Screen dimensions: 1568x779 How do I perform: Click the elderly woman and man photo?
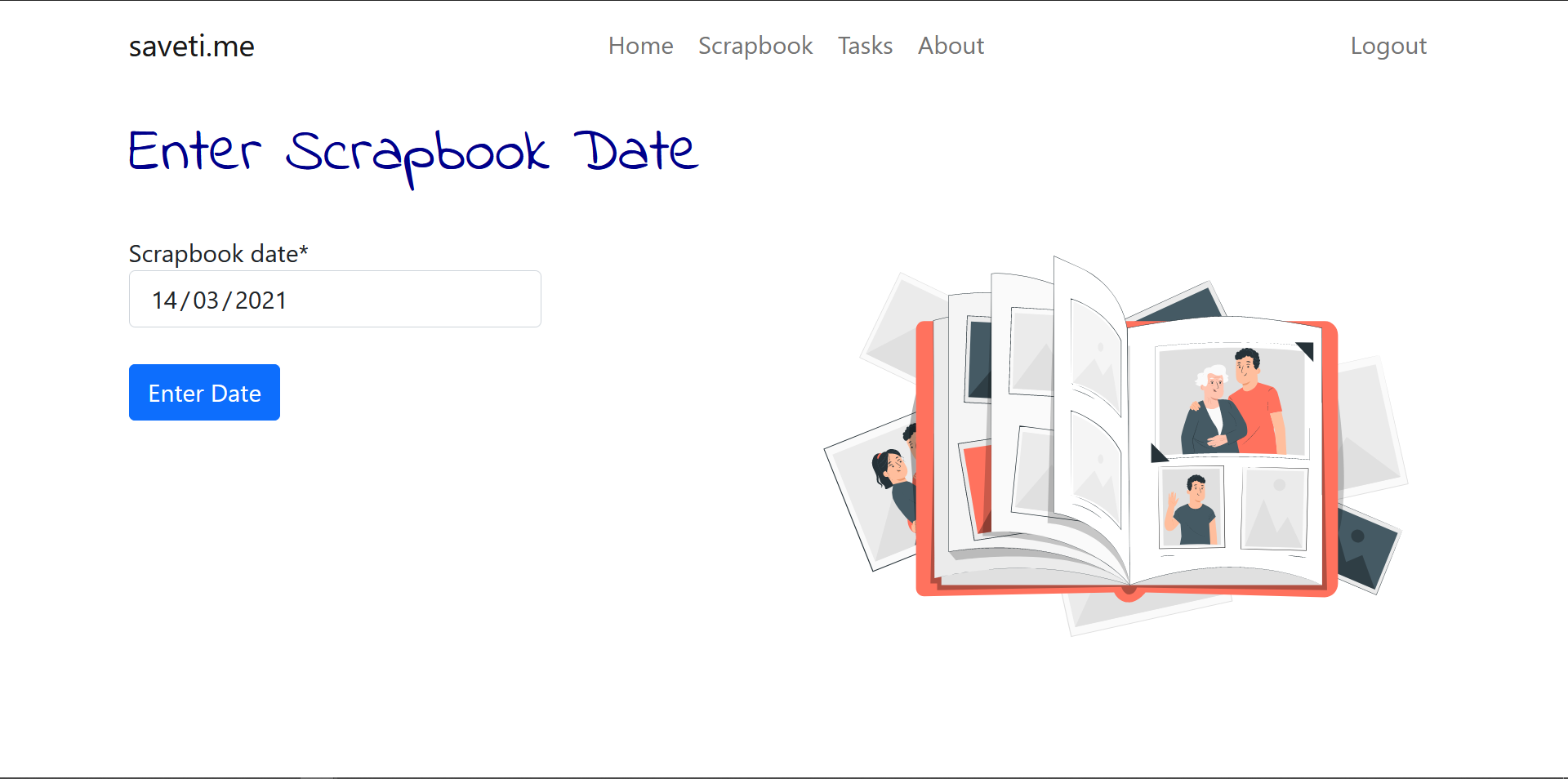click(1232, 400)
